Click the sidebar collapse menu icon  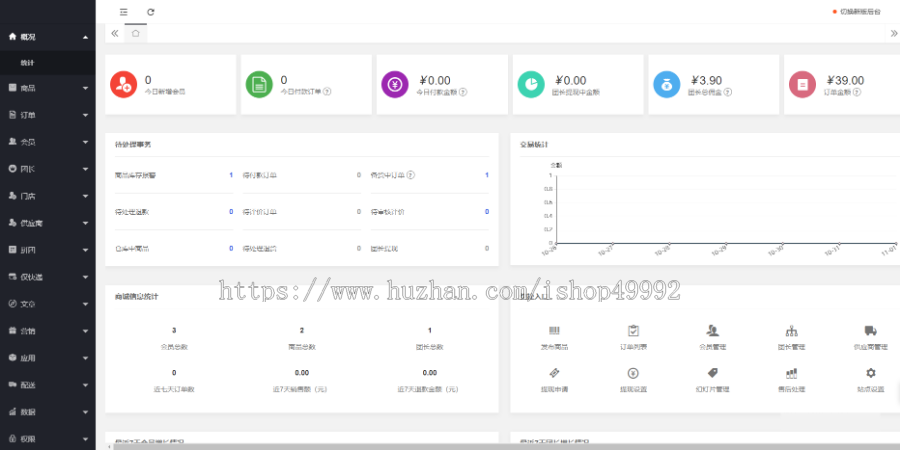pyautogui.click(x=123, y=12)
